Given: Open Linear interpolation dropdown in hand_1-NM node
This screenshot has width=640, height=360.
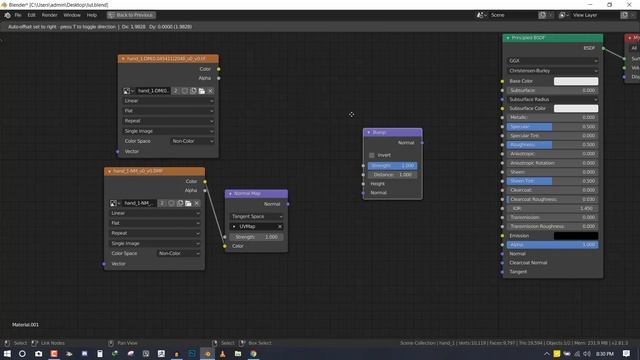Looking at the screenshot, I should (x=155, y=213).
